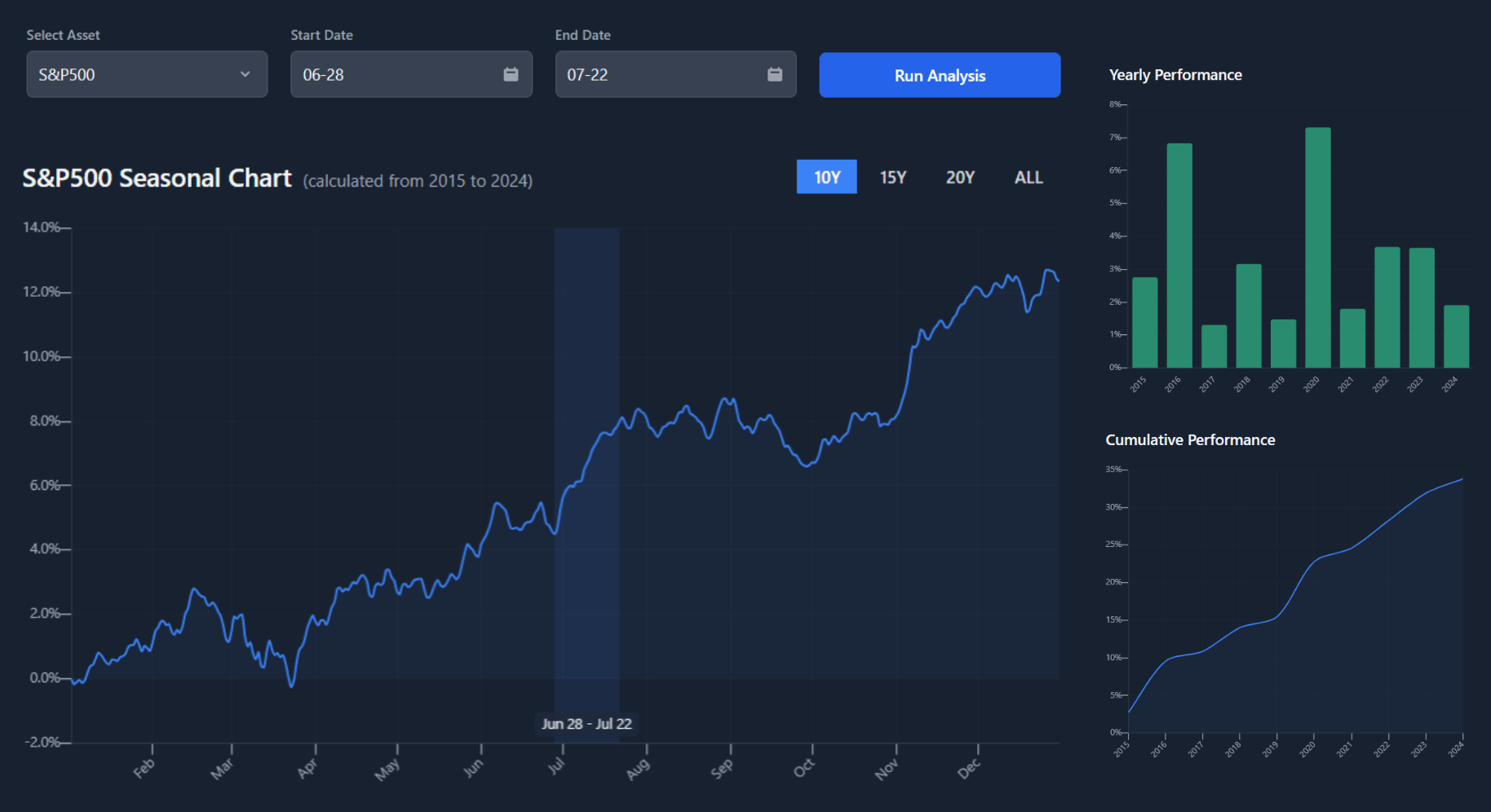Image resolution: width=1491 pixels, height=812 pixels.
Task: Click the 6.0% y-axis label on seasonal chart
Action: point(45,485)
